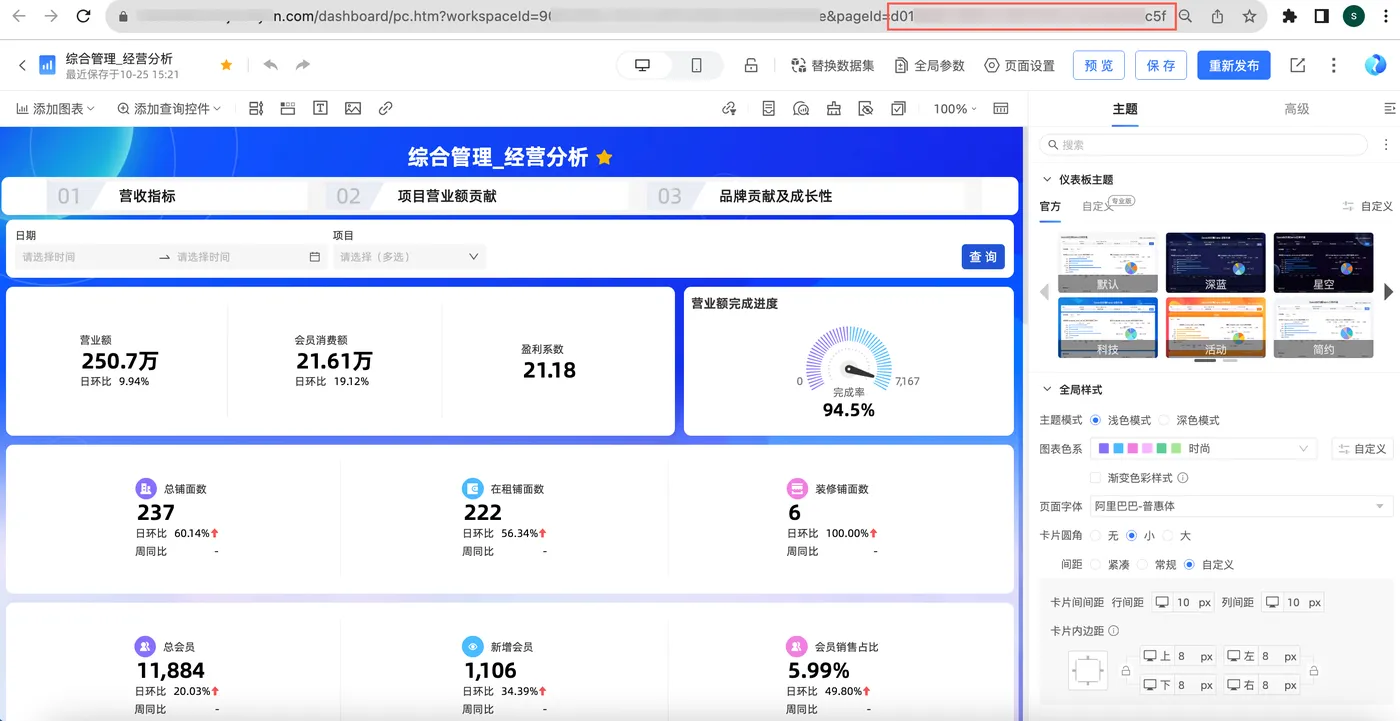Viewport: 1400px width, 721px height.
Task: Open 全局参数 global parameters
Action: tap(929, 65)
